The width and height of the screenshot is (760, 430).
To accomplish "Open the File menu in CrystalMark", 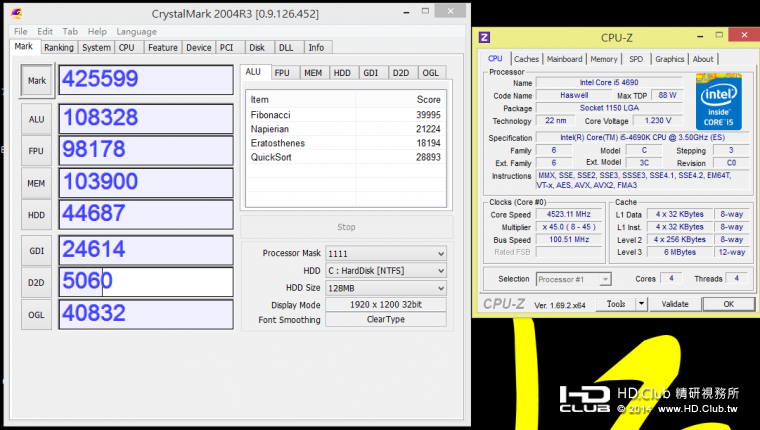I will click(x=20, y=32).
